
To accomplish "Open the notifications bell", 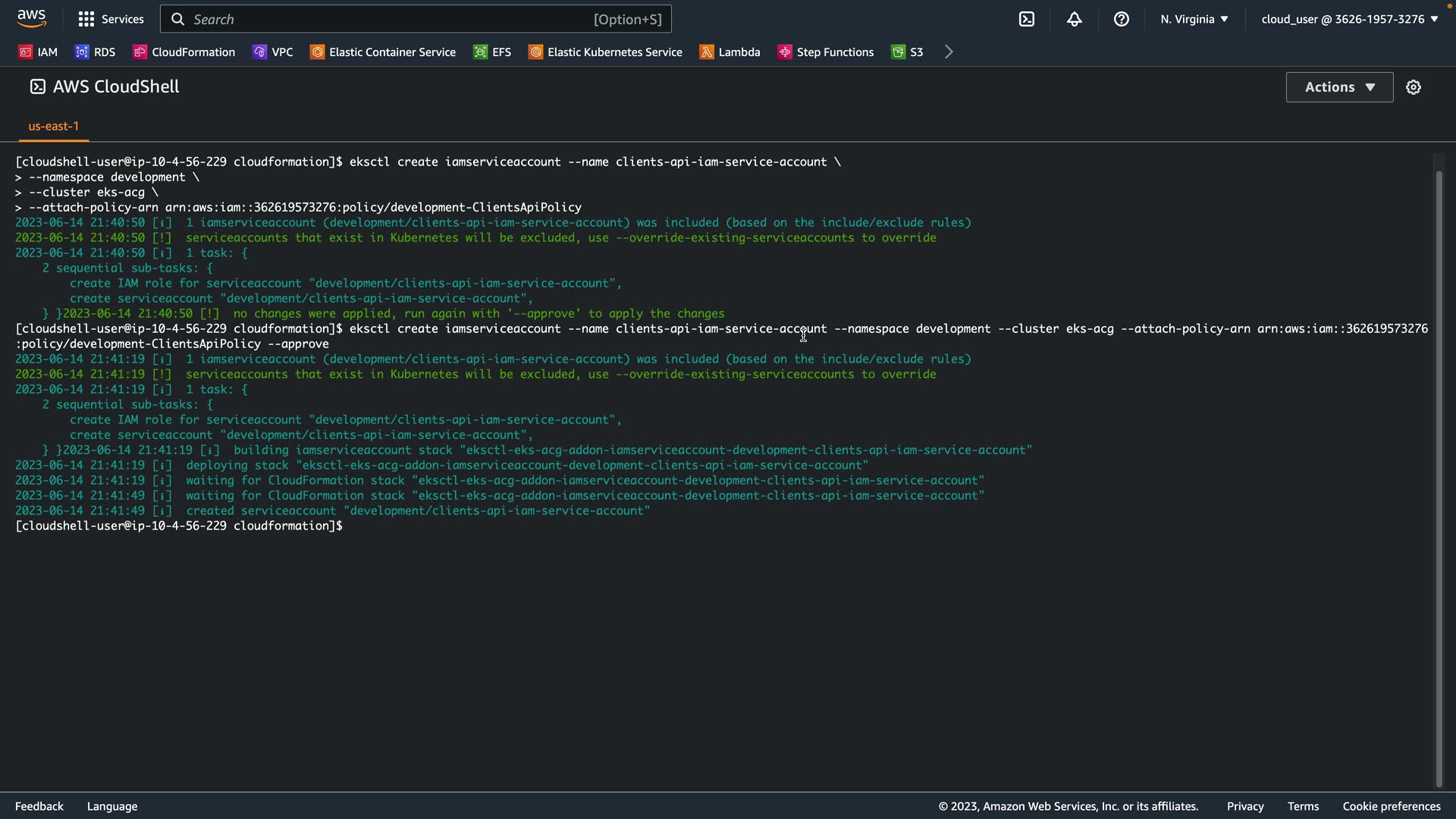I will click(1074, 19).
